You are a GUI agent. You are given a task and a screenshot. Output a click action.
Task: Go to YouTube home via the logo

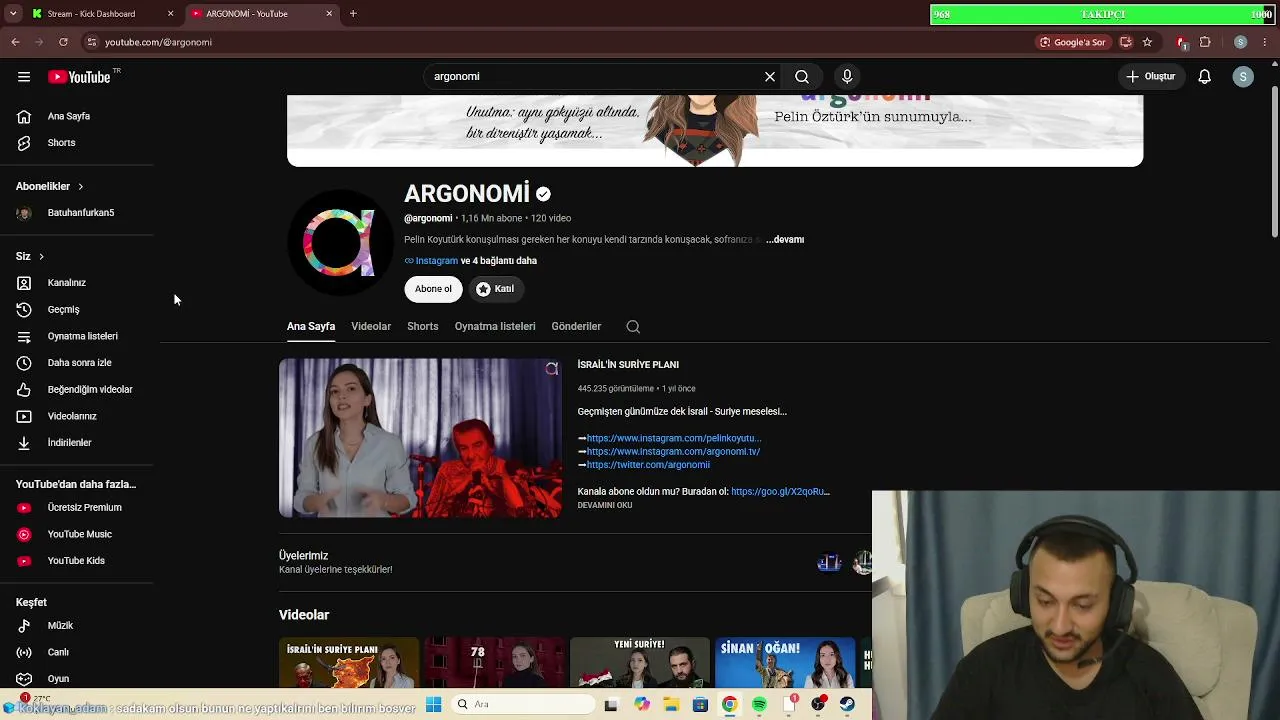(x=79, y=77)
